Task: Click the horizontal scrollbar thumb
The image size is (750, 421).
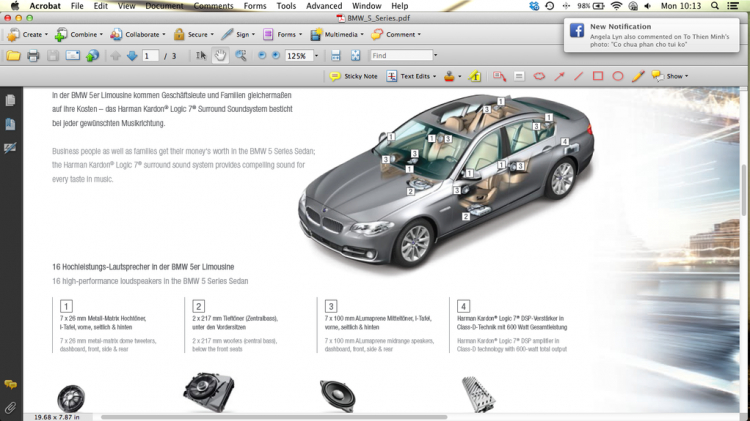Action: [274, 417]
